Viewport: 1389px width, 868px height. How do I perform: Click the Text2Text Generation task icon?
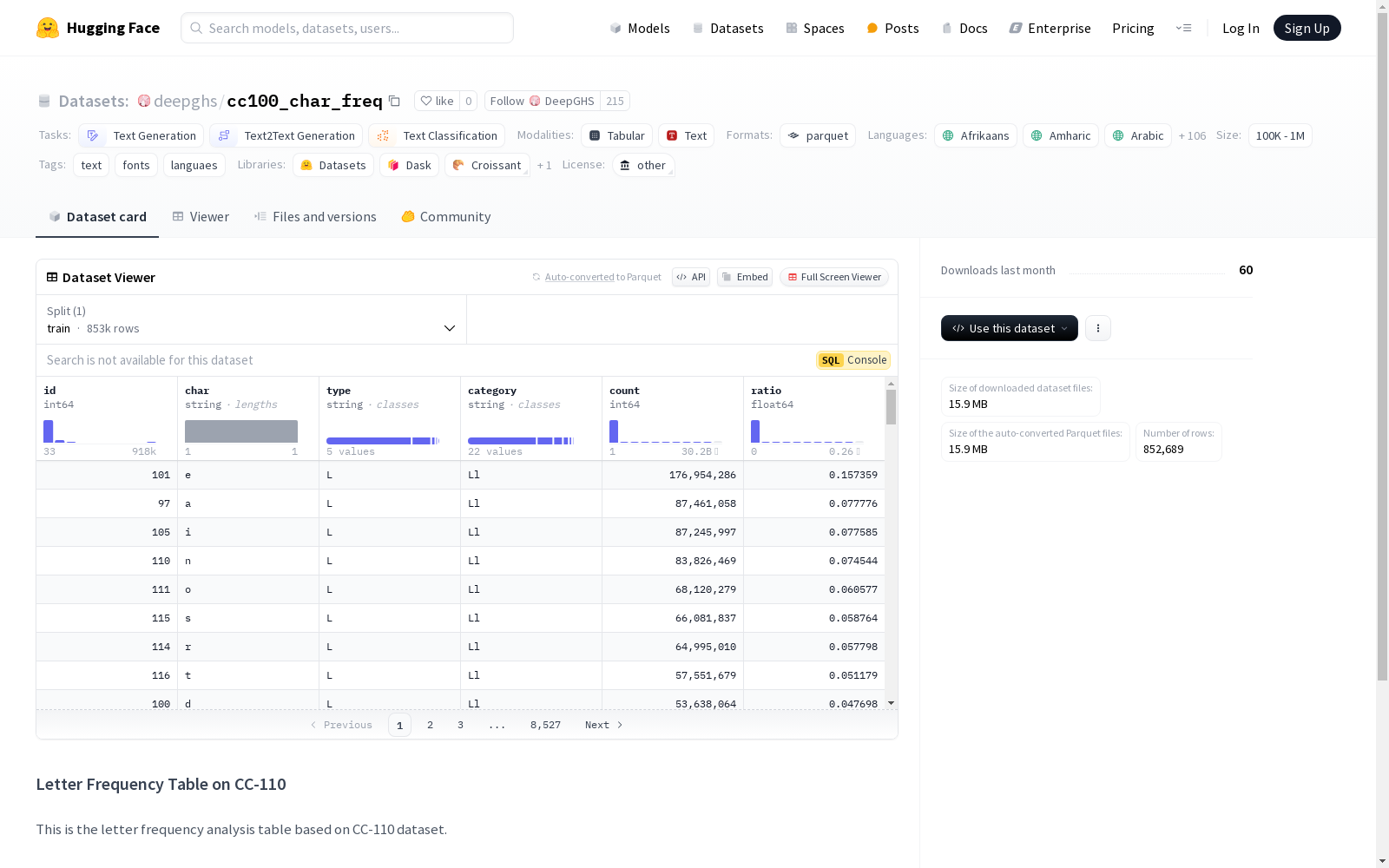pyautogui.click(x=224, y=135)
